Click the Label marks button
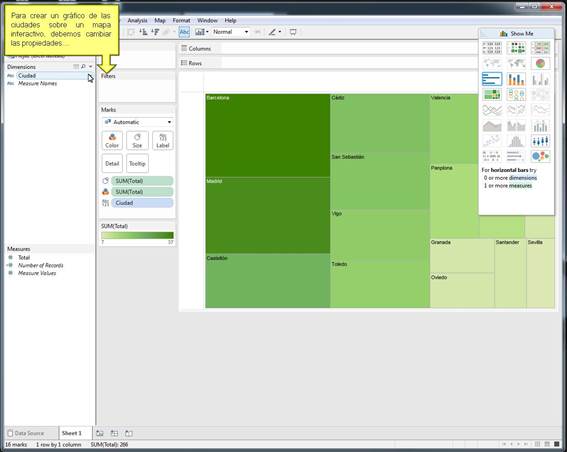The image size is (567, 452). click(163, 141)
